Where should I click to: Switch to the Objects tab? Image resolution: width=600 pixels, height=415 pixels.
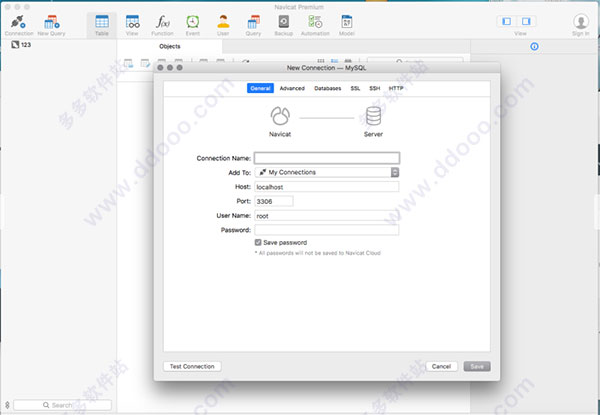click(170, 46)
